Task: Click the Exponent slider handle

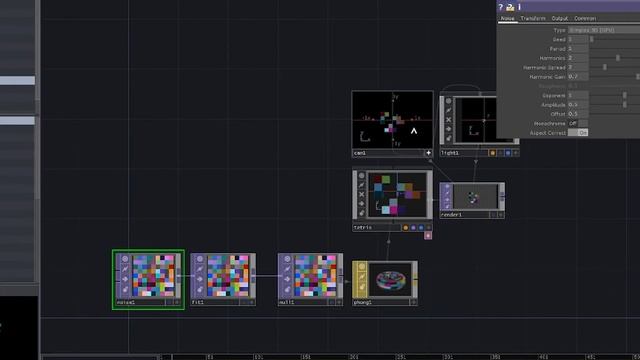Action: coord(624,96)
